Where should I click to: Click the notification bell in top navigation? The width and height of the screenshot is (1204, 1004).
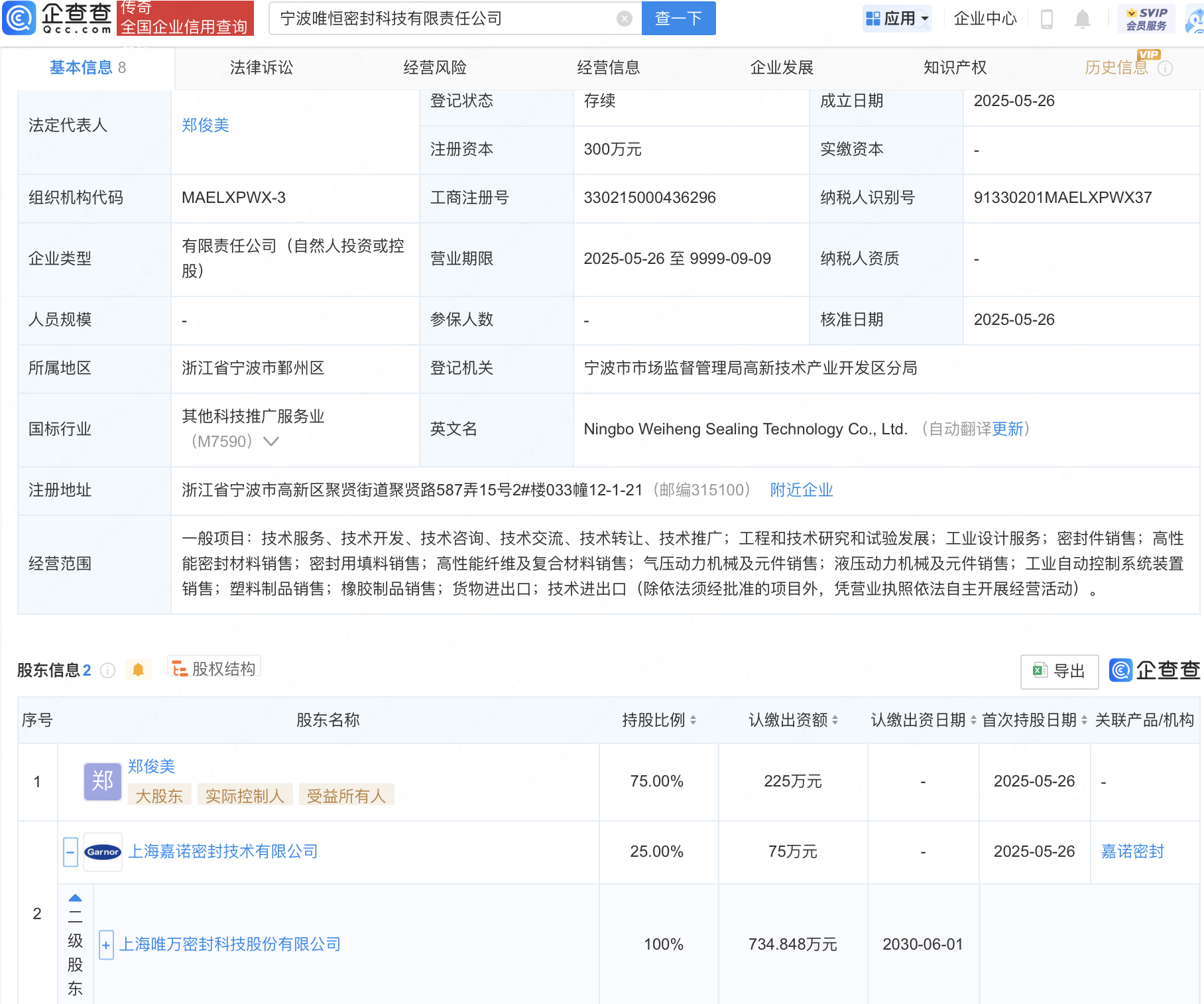[x=1082, y=19]
